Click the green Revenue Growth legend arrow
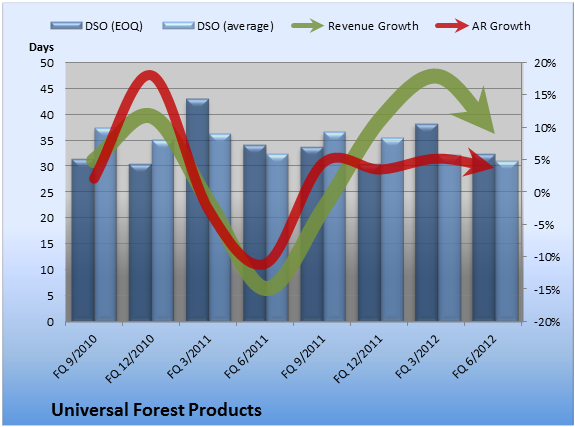The height and width of the screenshot is (427, 575). [307, 26]
